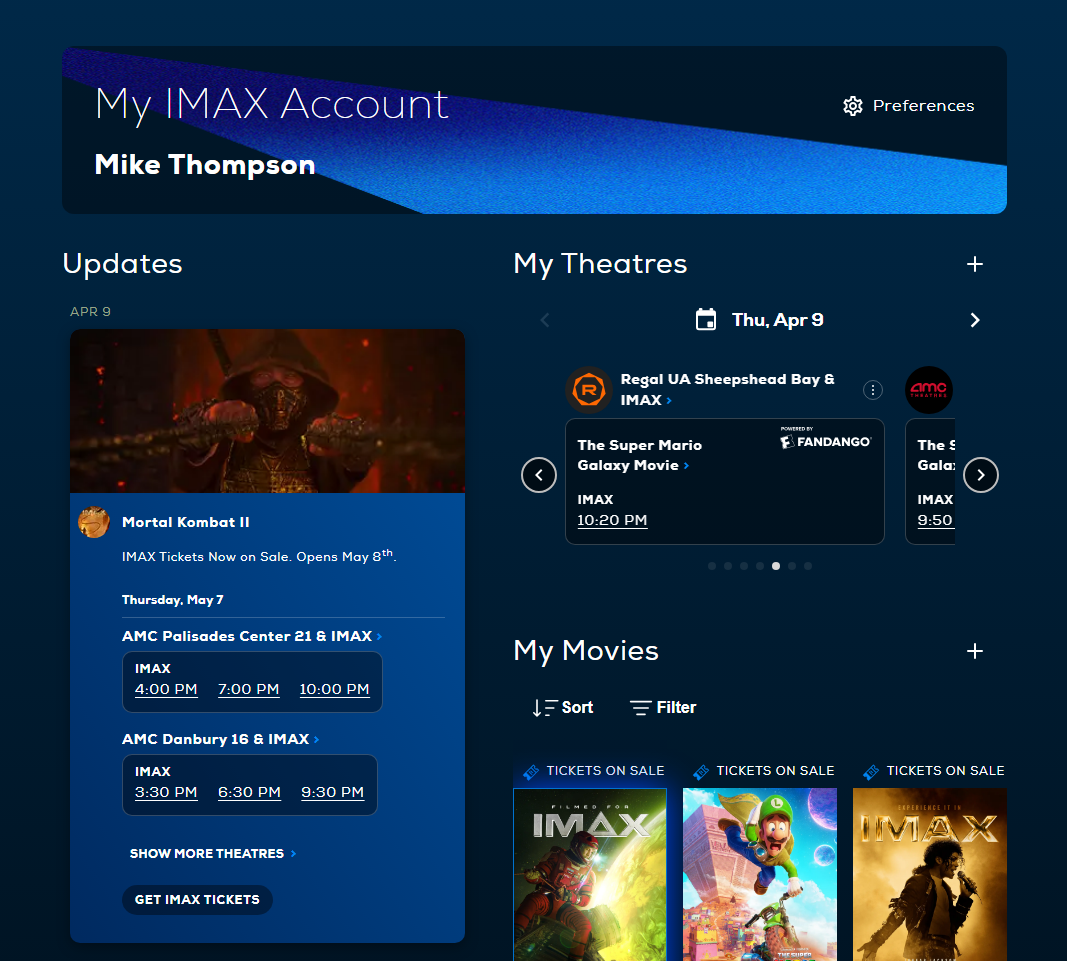Open the golden IMAX singer poster
The image size is (1067, 961).
coord(930,875)
